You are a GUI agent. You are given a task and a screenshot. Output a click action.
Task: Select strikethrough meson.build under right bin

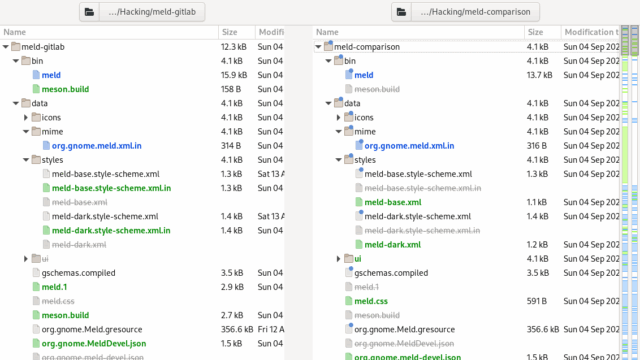(x=377, y=89)
